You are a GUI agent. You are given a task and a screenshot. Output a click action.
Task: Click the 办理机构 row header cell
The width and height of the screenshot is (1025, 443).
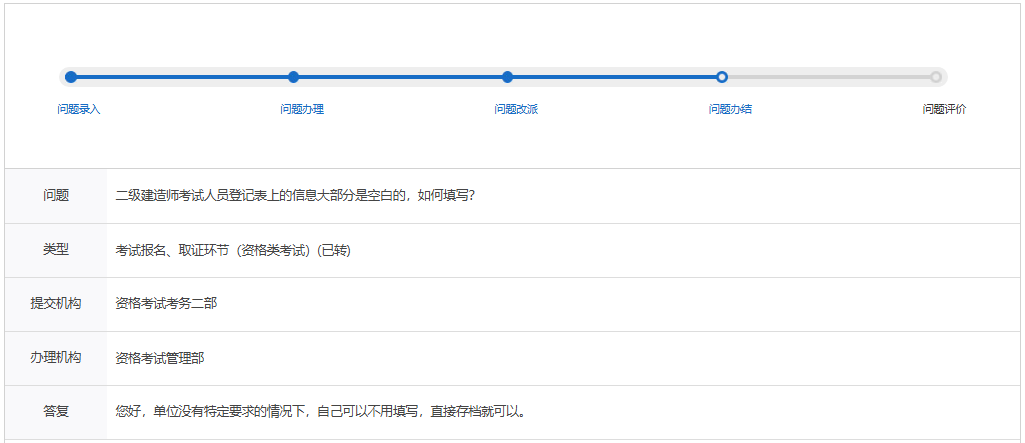[56, 358]
